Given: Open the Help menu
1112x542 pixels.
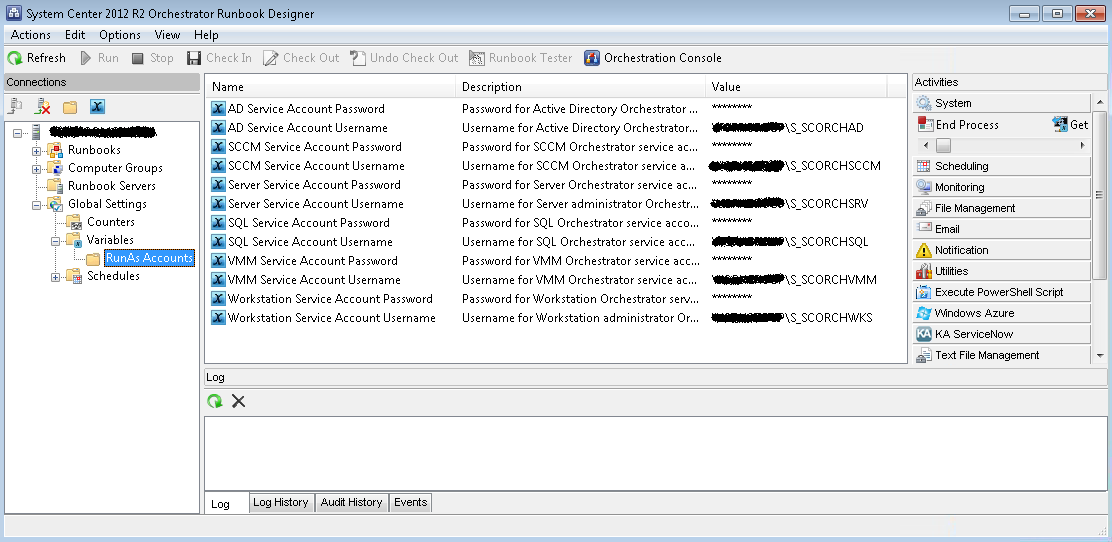Looking at the screenshot, I should click(206, 35).
